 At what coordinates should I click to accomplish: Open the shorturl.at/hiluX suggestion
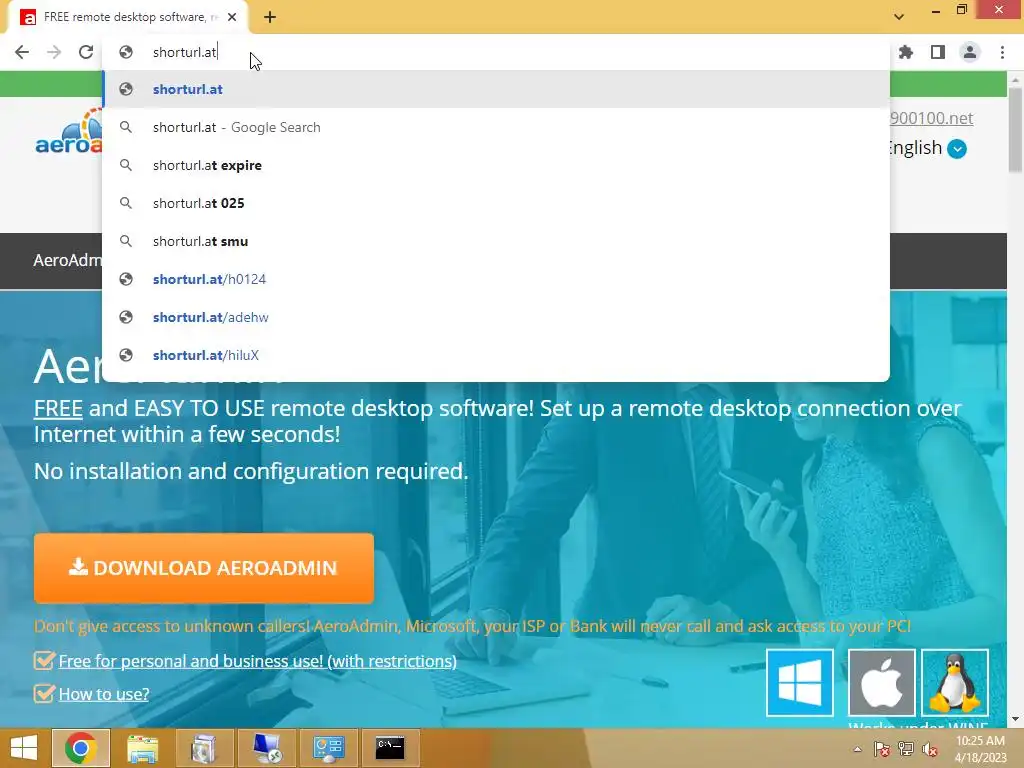(x=496, y=355)
